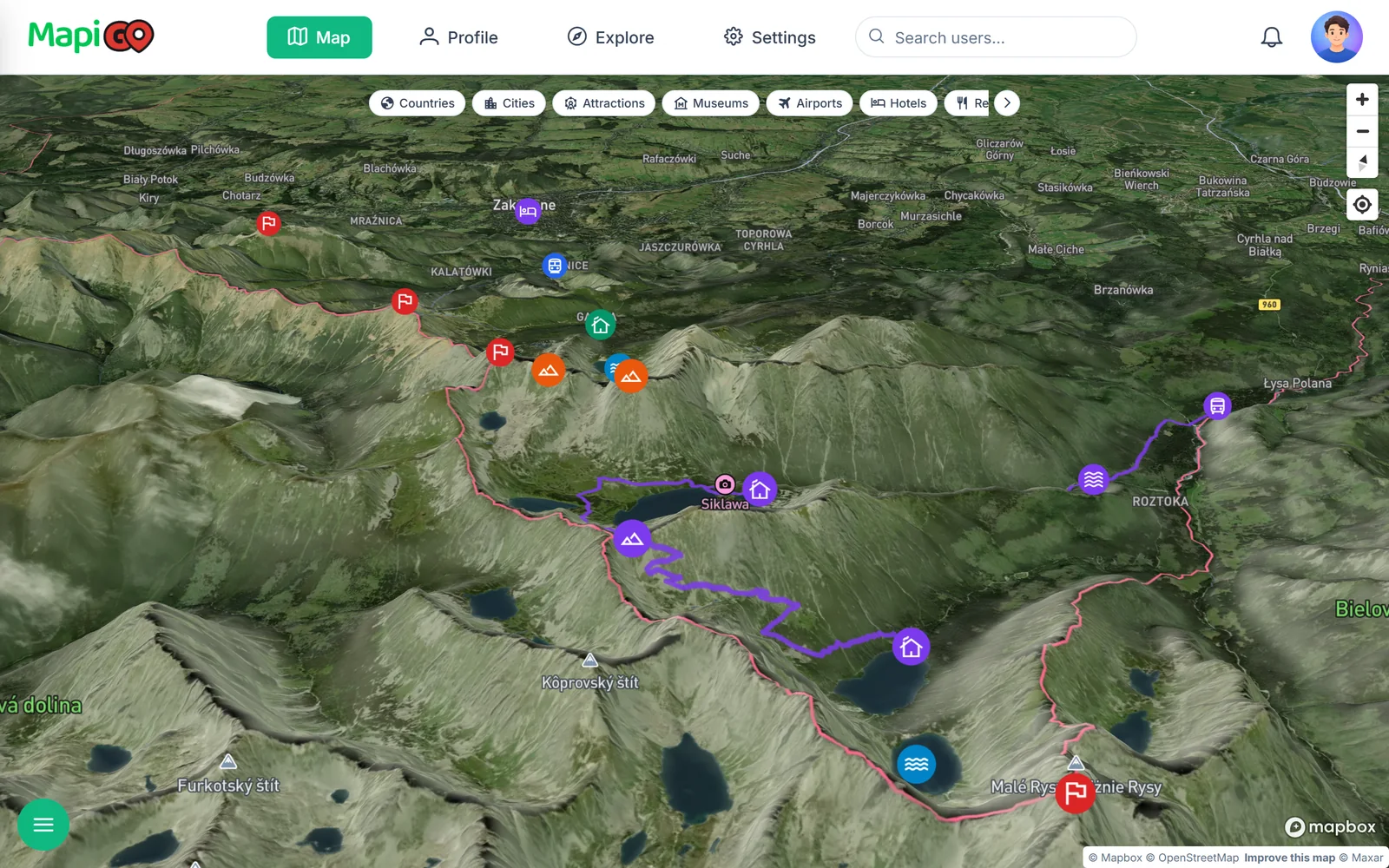Select the purple house marker by the lake
This screenshot has width=1389, height=868.
911,648
